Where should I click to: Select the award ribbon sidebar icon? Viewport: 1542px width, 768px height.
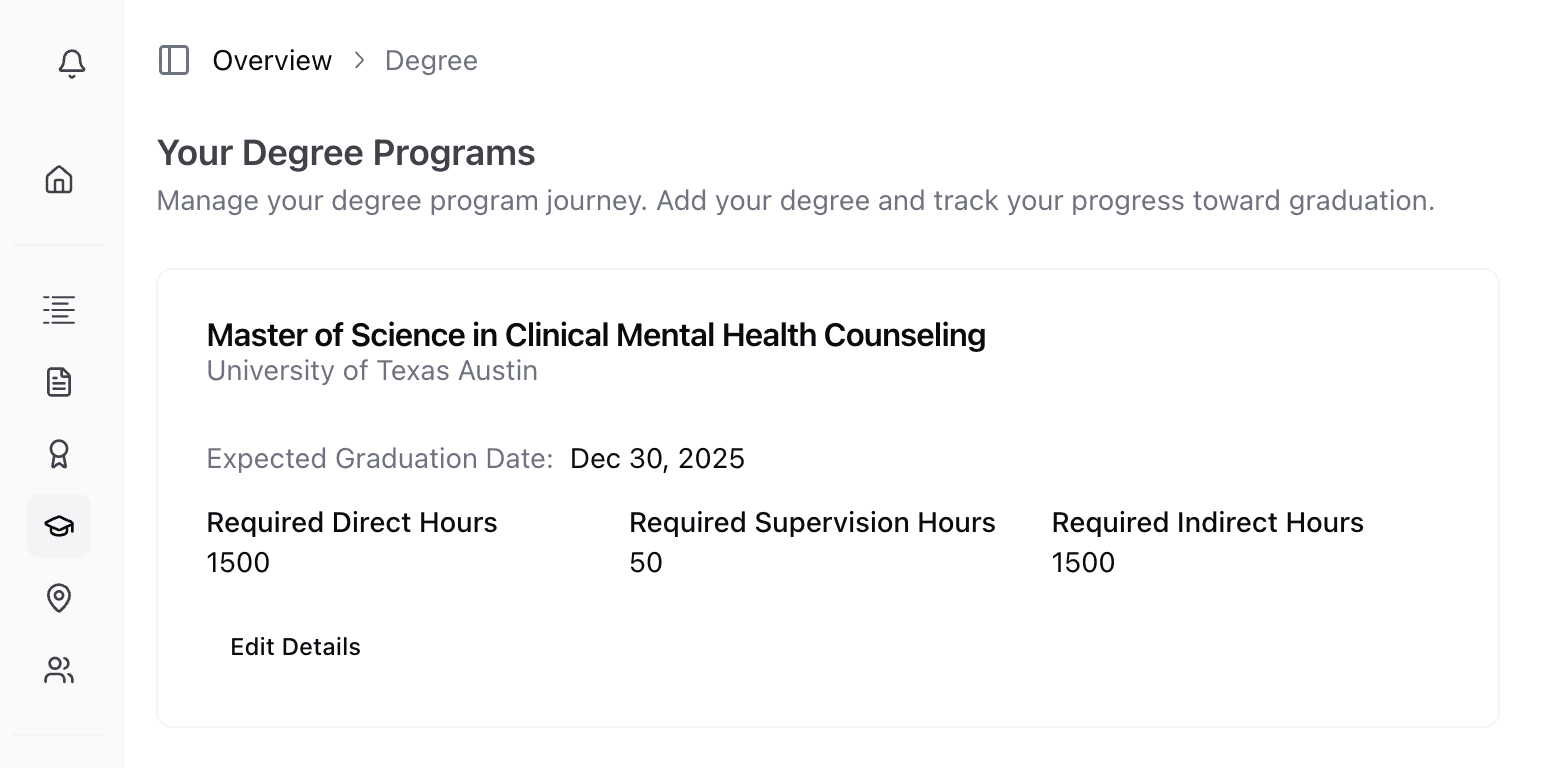pyautogui.click(x=59, y=454)
